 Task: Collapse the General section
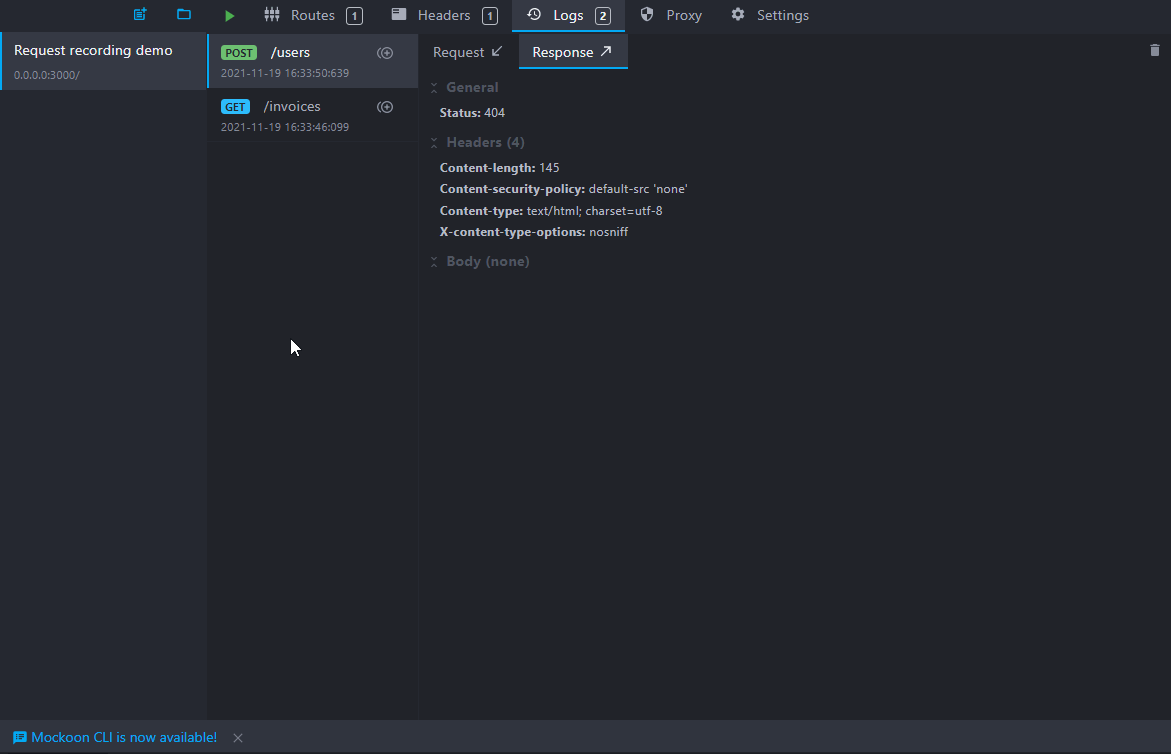[434, 88]
